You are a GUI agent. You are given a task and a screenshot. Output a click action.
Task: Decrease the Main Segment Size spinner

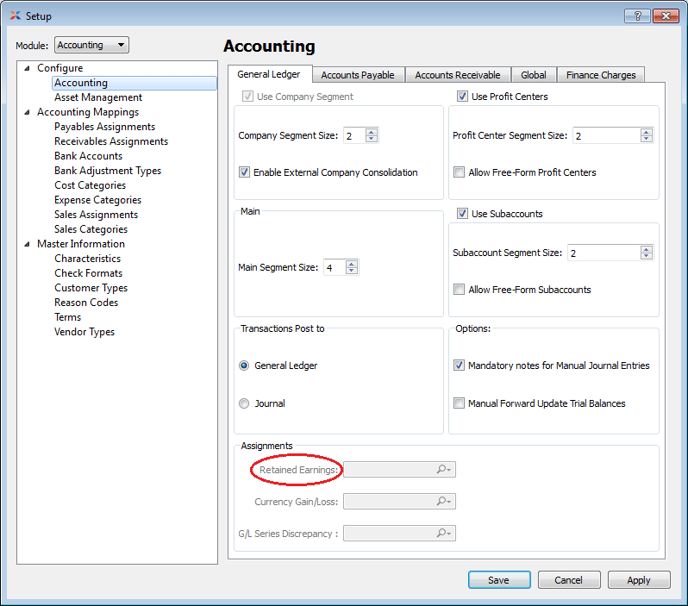pyautogui.click(x=351, y=272)
